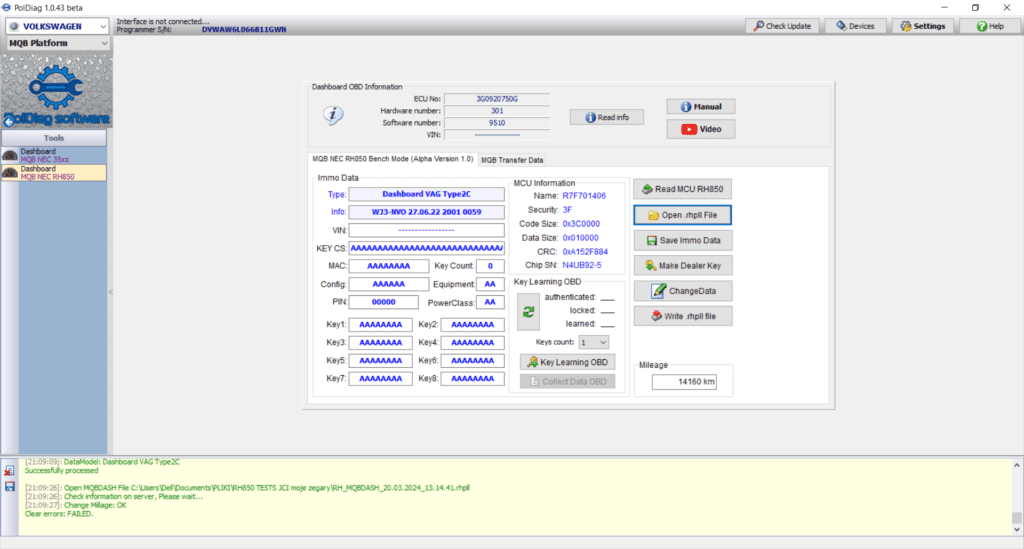Click the Mileage input field

click(684, 382)
